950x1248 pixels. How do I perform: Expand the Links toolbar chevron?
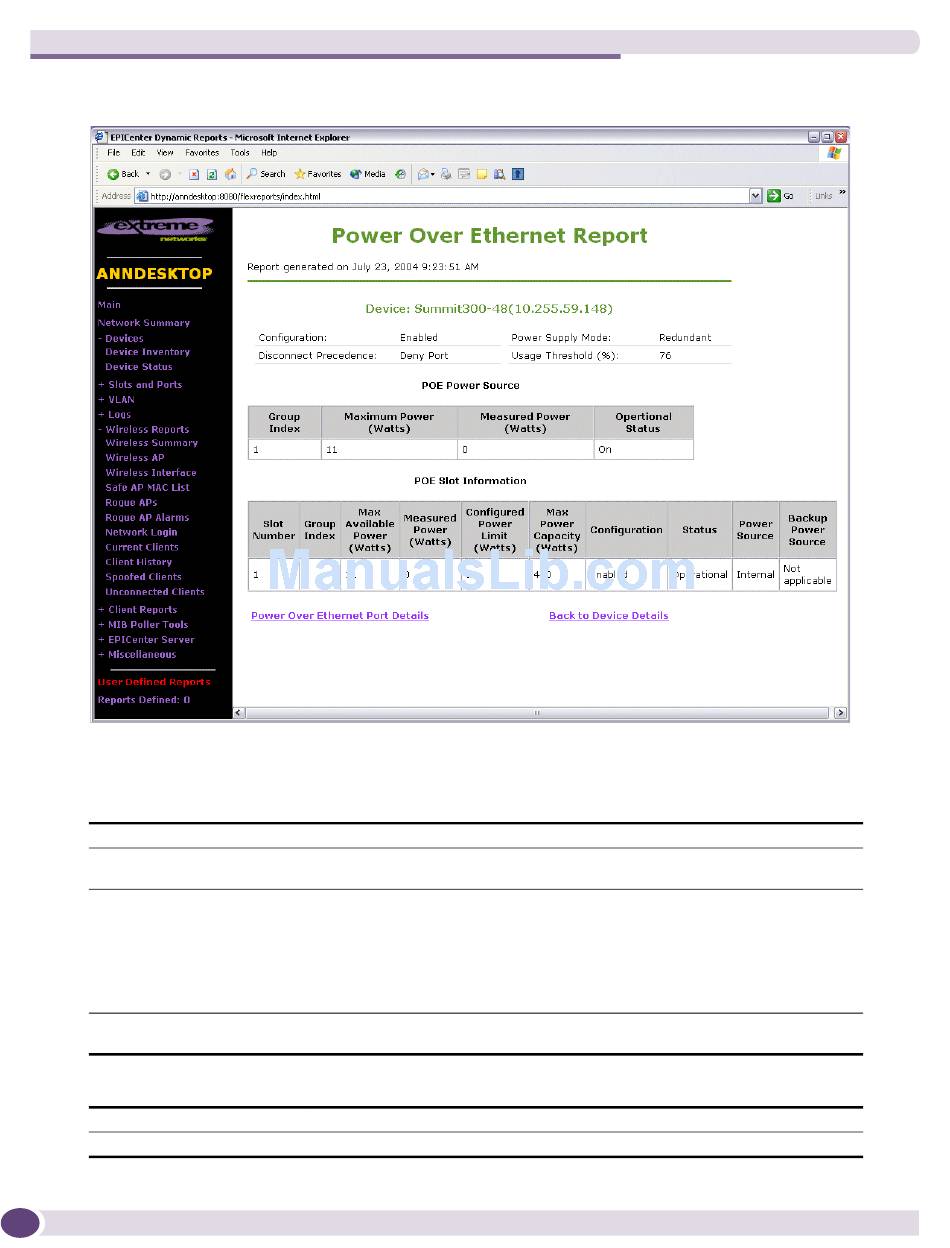842,193
